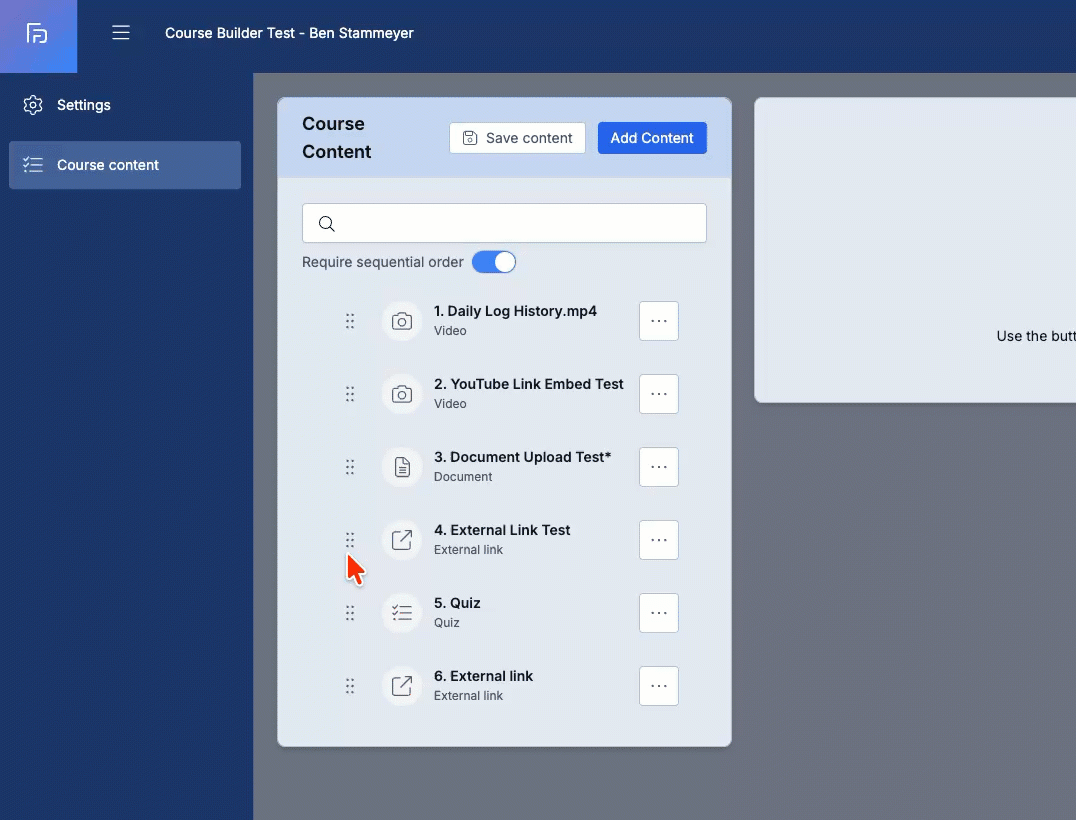Click the Course Builder Test - Ben Stammeyer title
The width and height of the screenshot is (1076, 820).
289,33
